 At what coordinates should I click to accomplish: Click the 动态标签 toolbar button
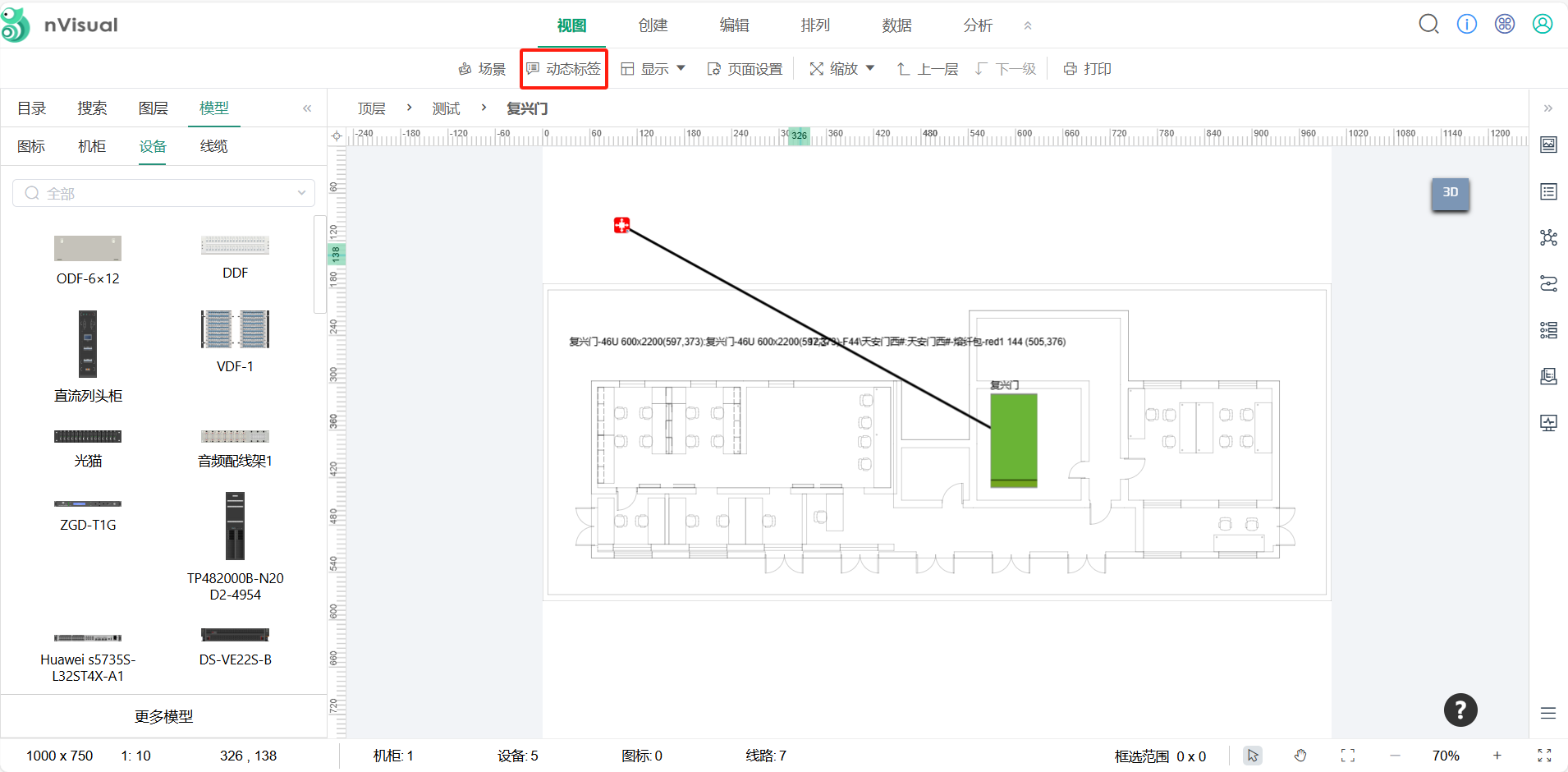point(564,69)
